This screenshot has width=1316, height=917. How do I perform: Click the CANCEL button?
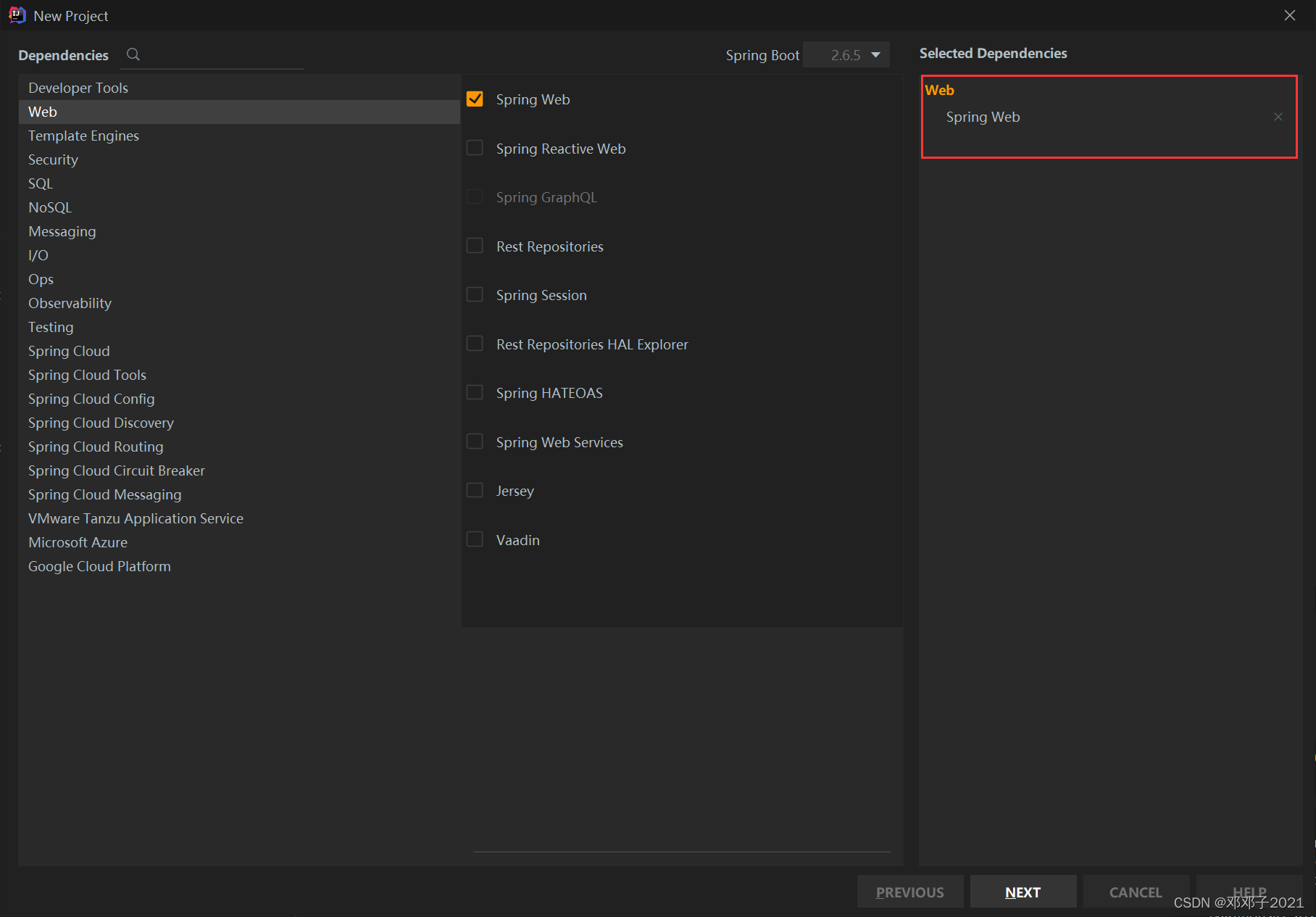click(1136, 892)
